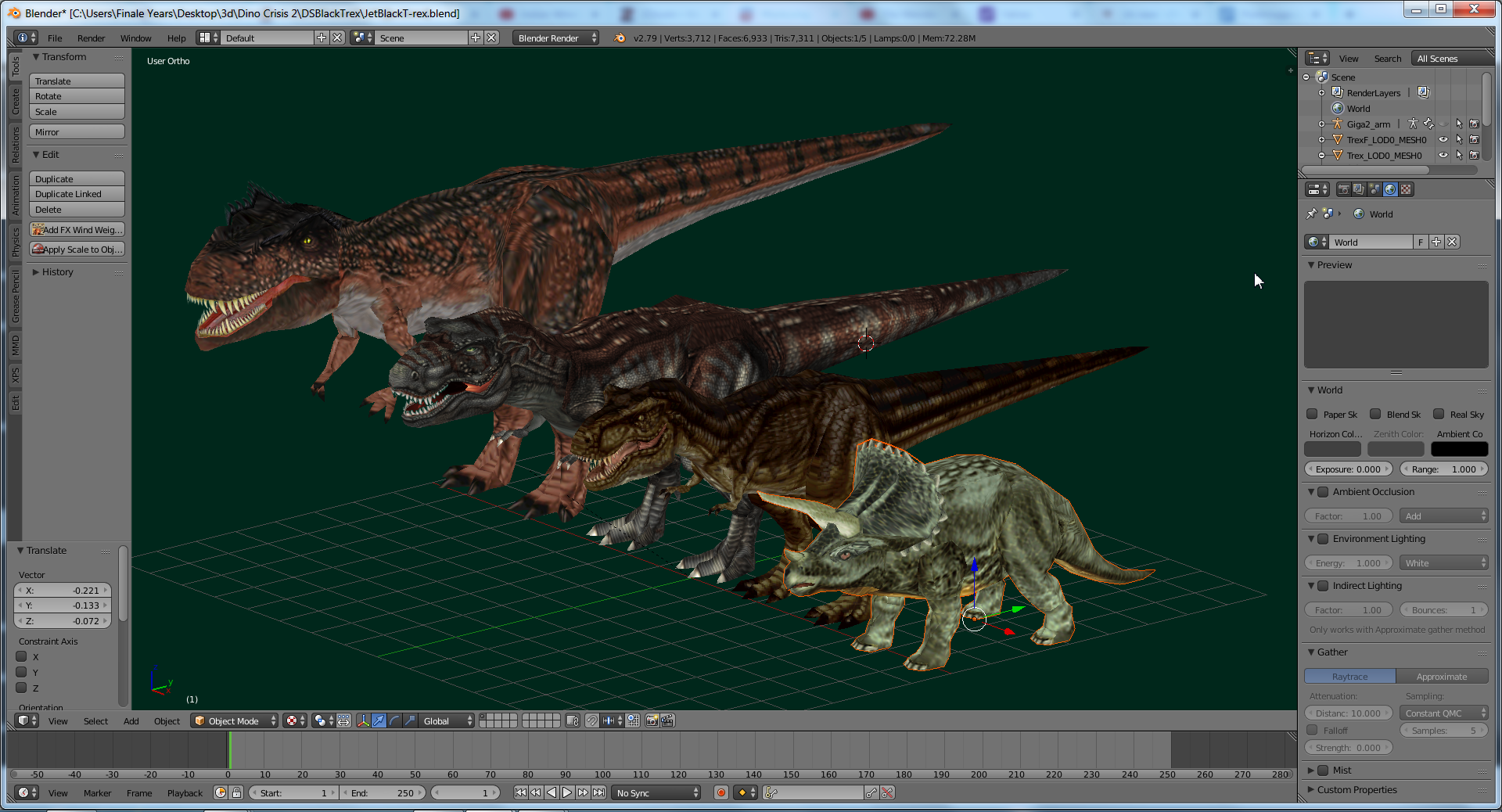1502x812 pixels.
Task: Click the Delete button
Action: (77, 210)
